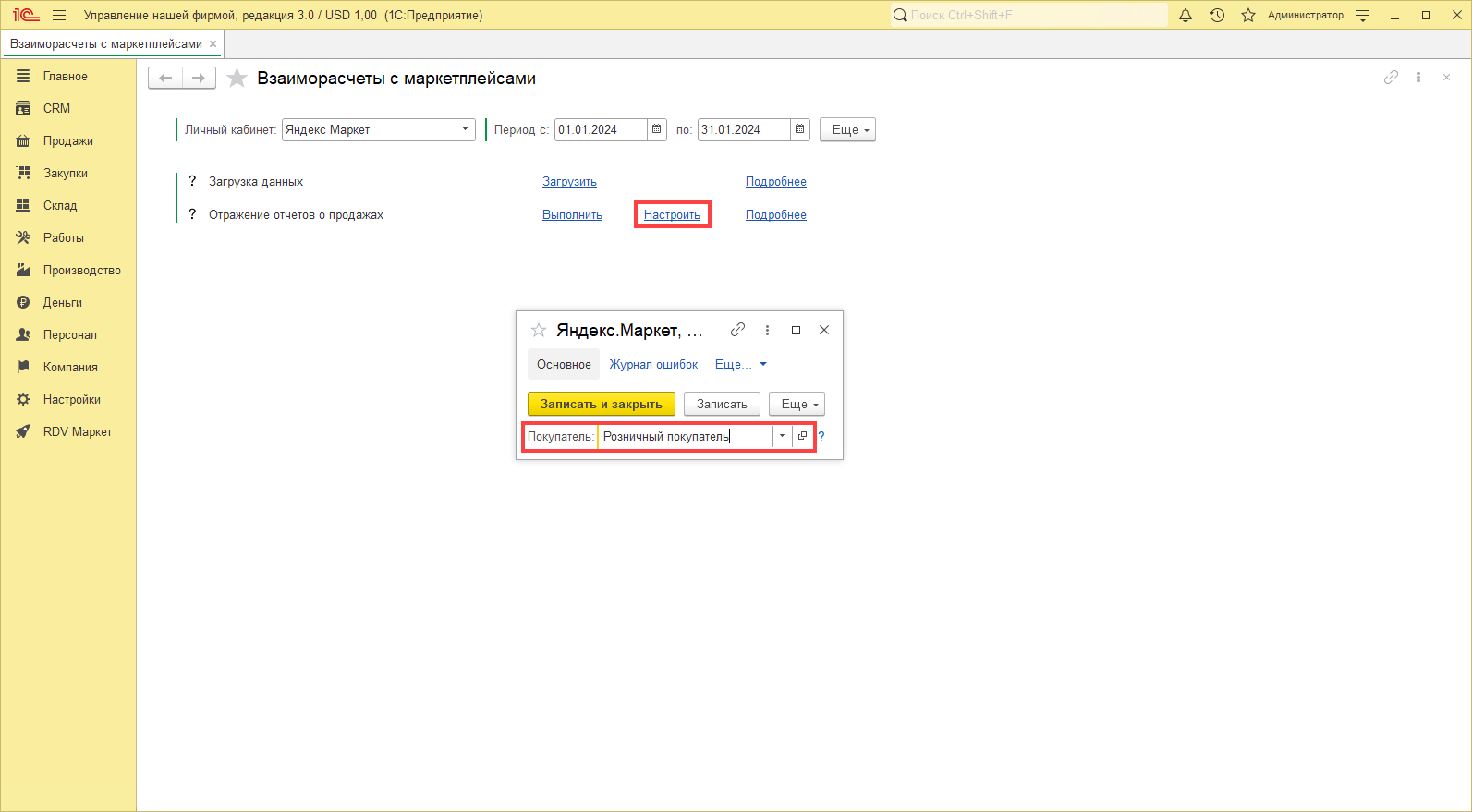
Task: Open selected Покупатель in new form
Action: pos(802,436)
